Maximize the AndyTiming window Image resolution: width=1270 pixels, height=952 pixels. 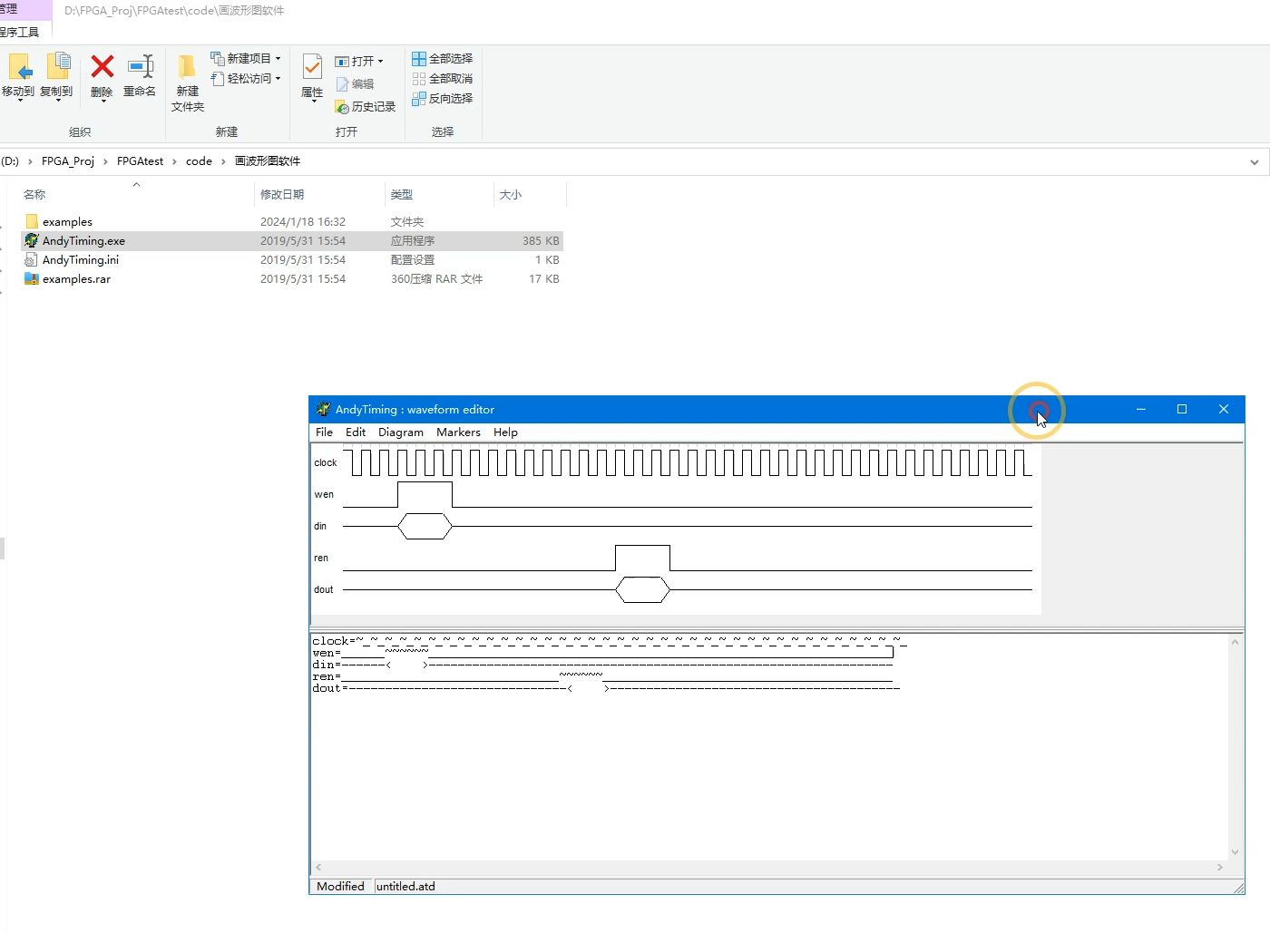coord(1182,409)
